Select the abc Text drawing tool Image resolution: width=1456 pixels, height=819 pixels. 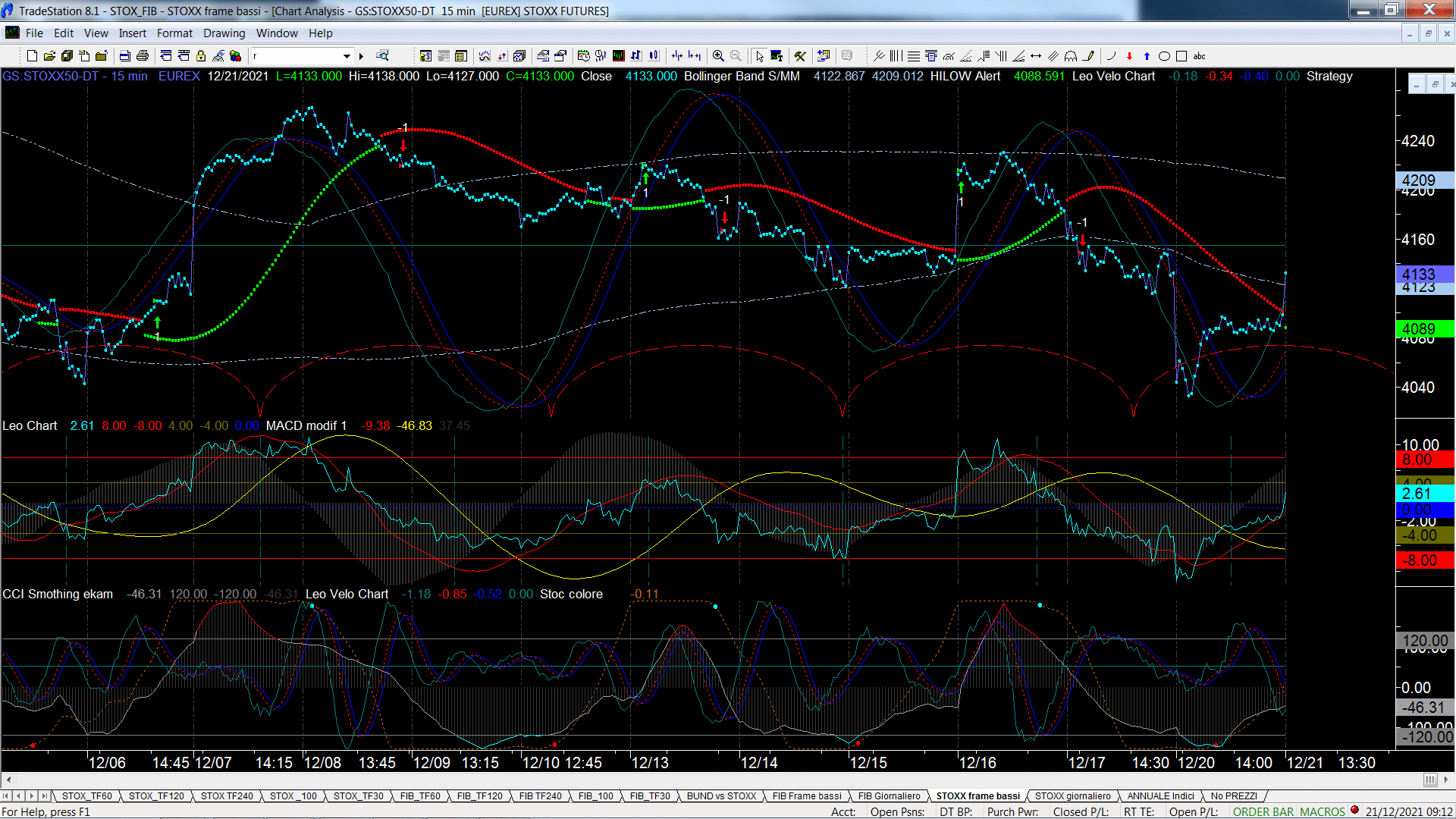1199,55
